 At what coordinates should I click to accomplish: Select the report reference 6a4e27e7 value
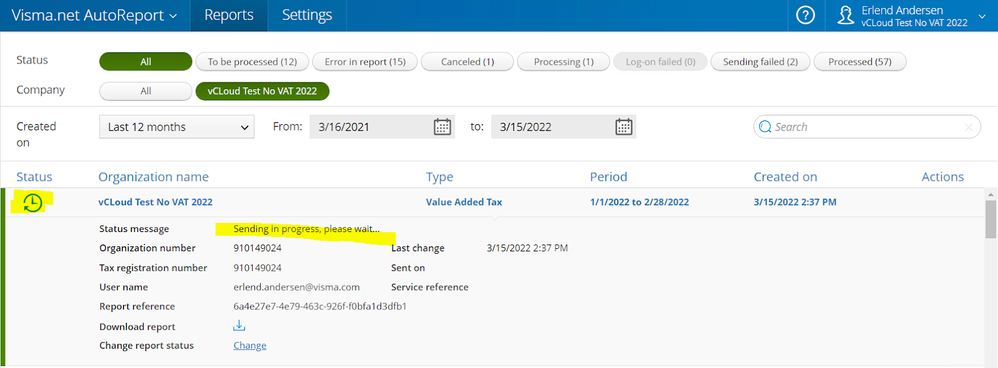click(x=320, y=306)
